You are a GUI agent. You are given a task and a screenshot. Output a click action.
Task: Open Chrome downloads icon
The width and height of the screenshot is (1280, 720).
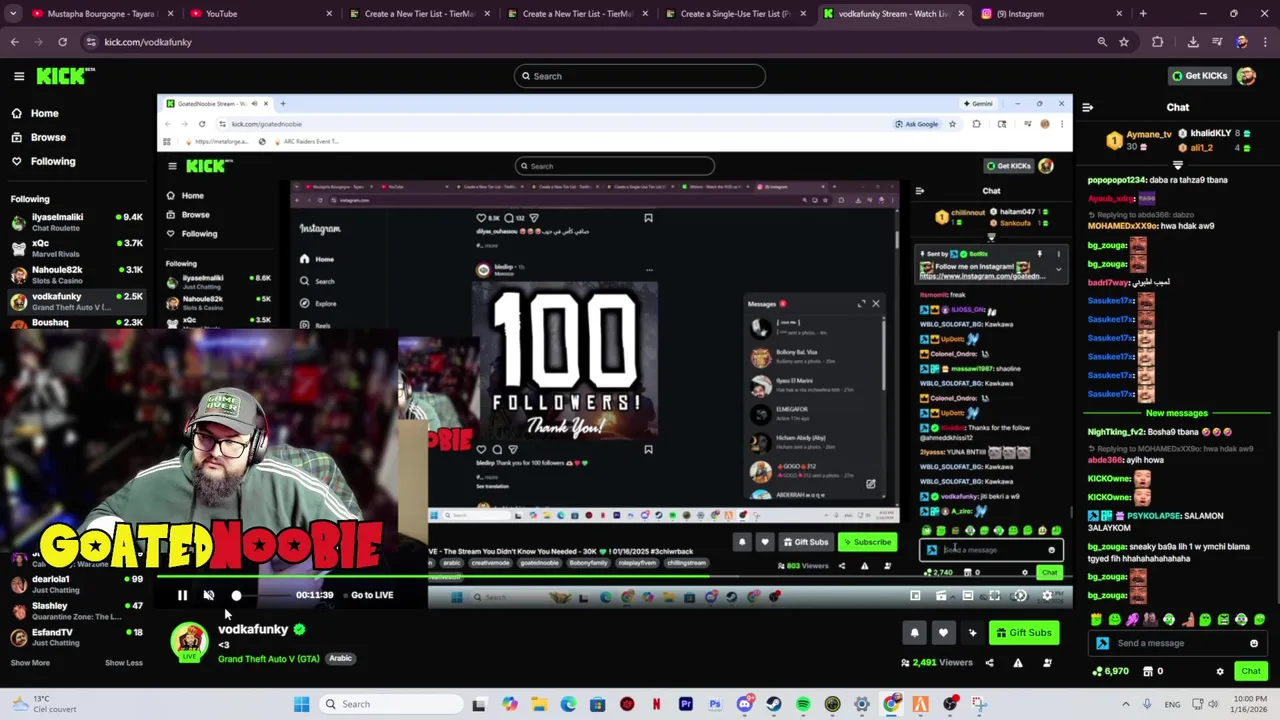coord(1193,42)
